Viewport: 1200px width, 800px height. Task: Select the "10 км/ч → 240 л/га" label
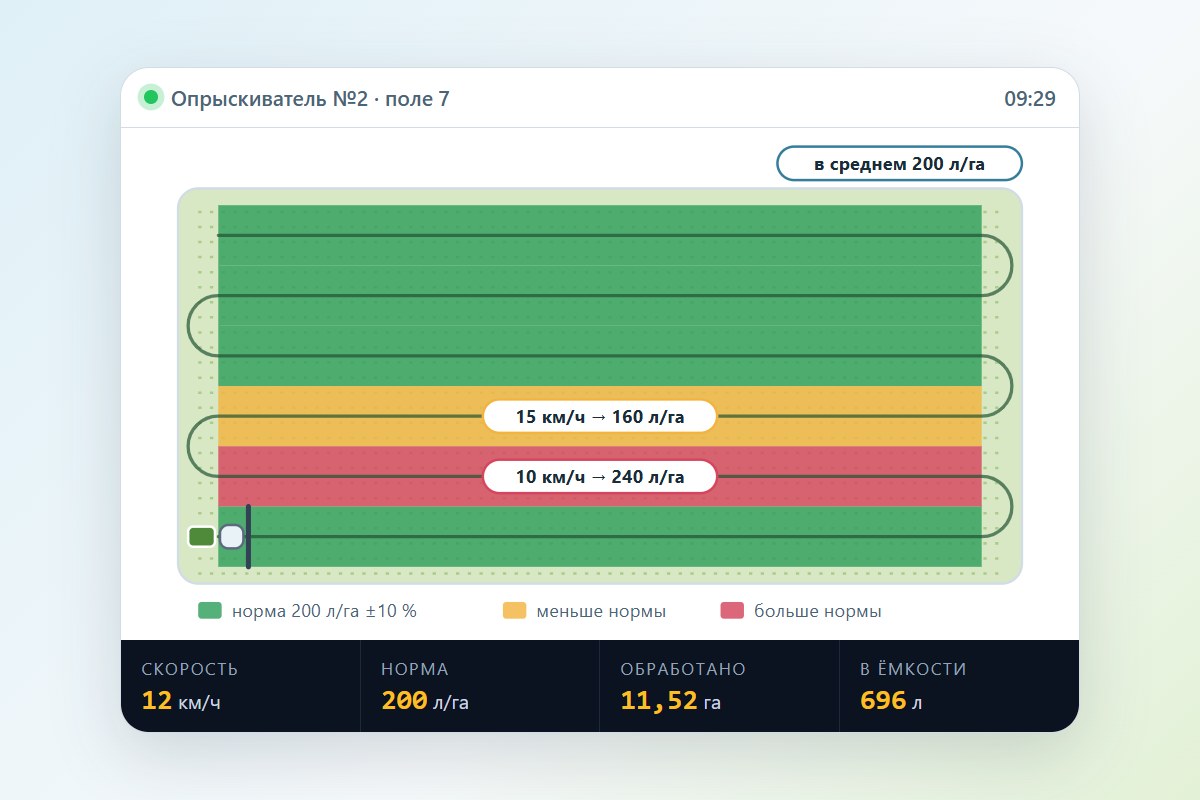point(600,477)
